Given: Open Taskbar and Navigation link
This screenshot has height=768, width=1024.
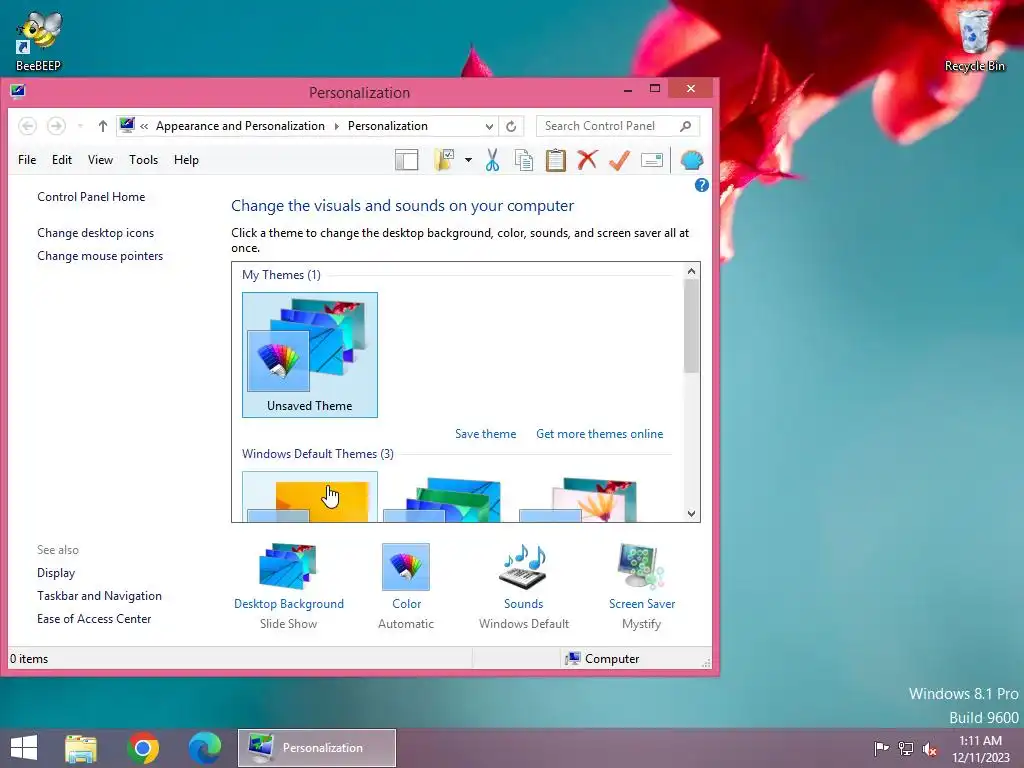Looking at the screenshot, I should point(99,596).
